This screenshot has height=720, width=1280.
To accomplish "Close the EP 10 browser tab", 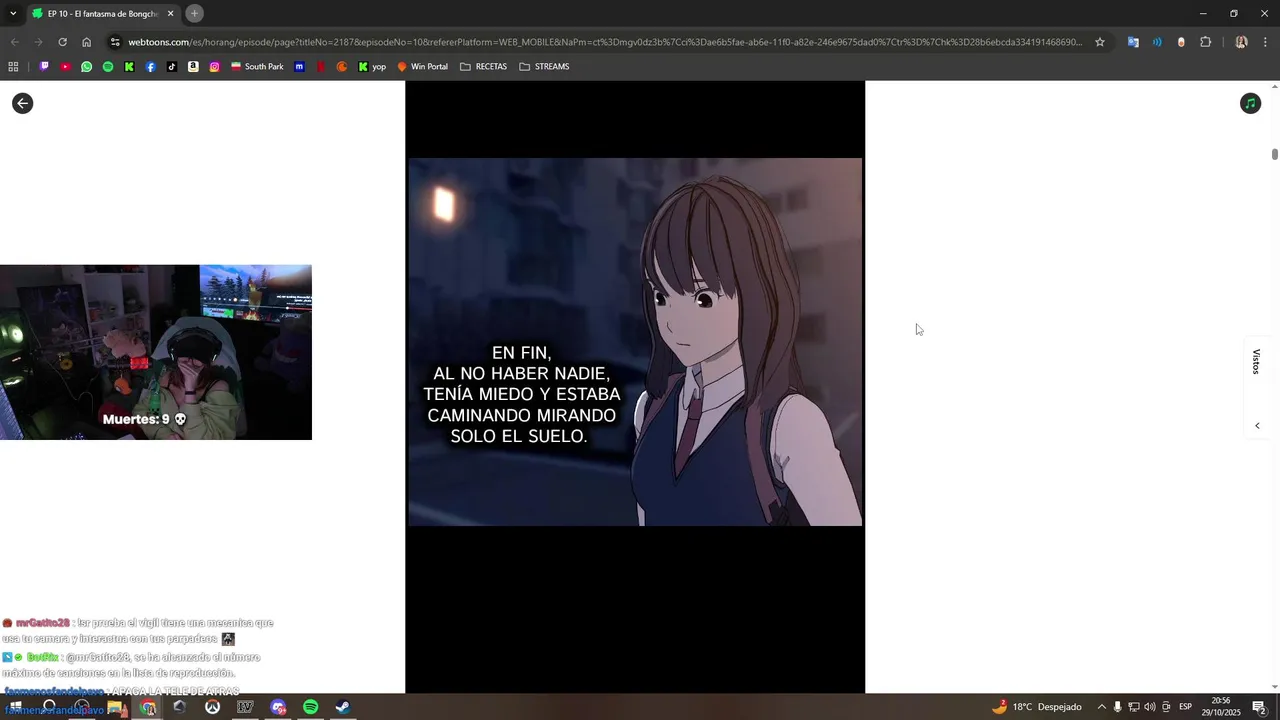I will tap(170, 14).
